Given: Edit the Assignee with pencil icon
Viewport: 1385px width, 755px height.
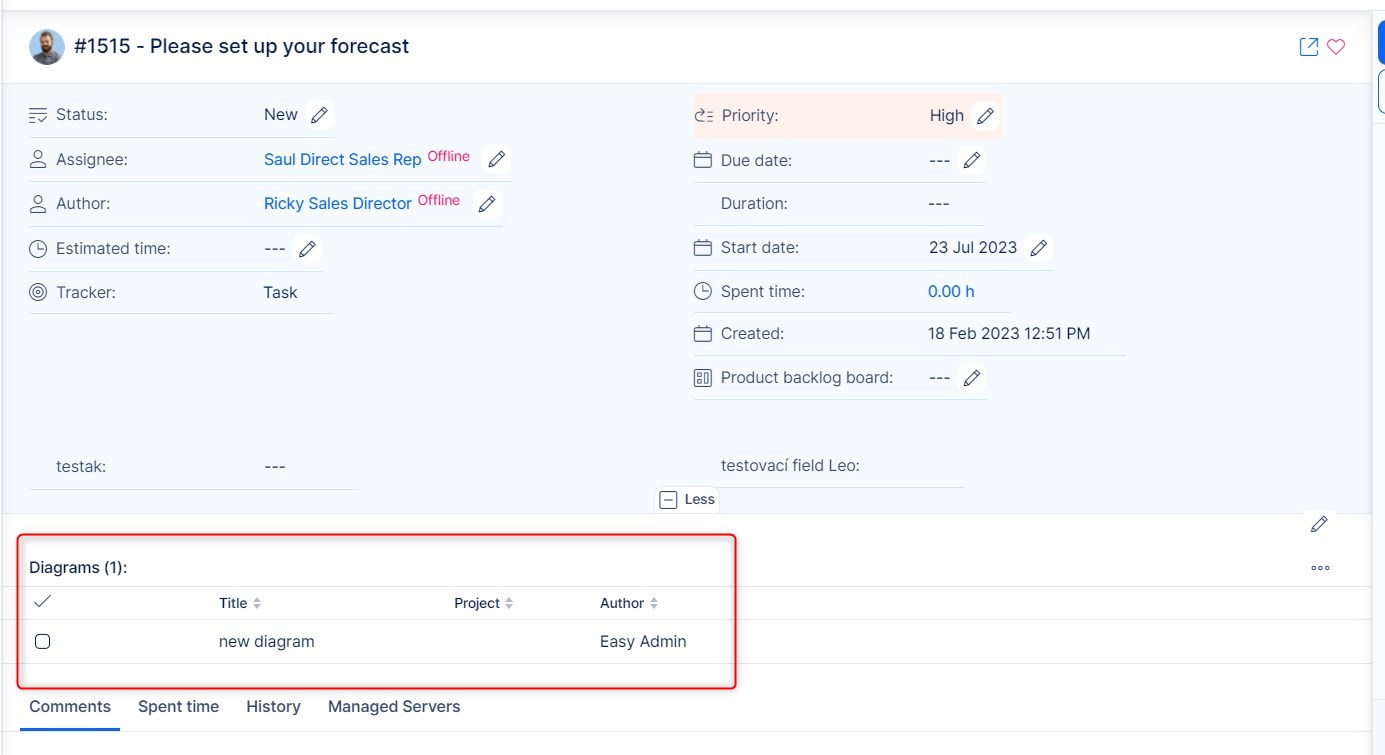Looking at the screenshot, I should [496, 159].
